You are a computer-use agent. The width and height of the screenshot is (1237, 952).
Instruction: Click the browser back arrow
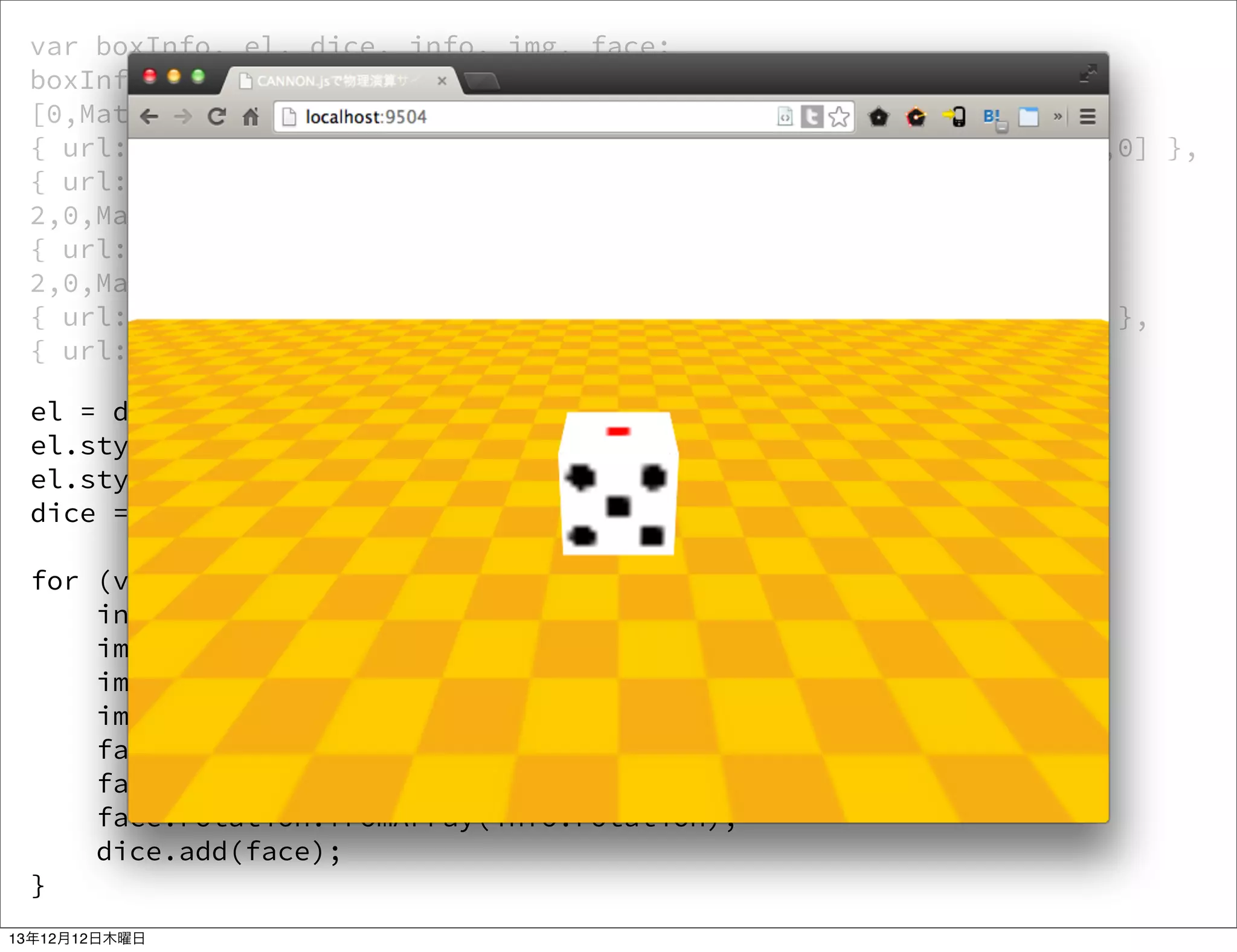pyautogui.click(x=149, y=117)
